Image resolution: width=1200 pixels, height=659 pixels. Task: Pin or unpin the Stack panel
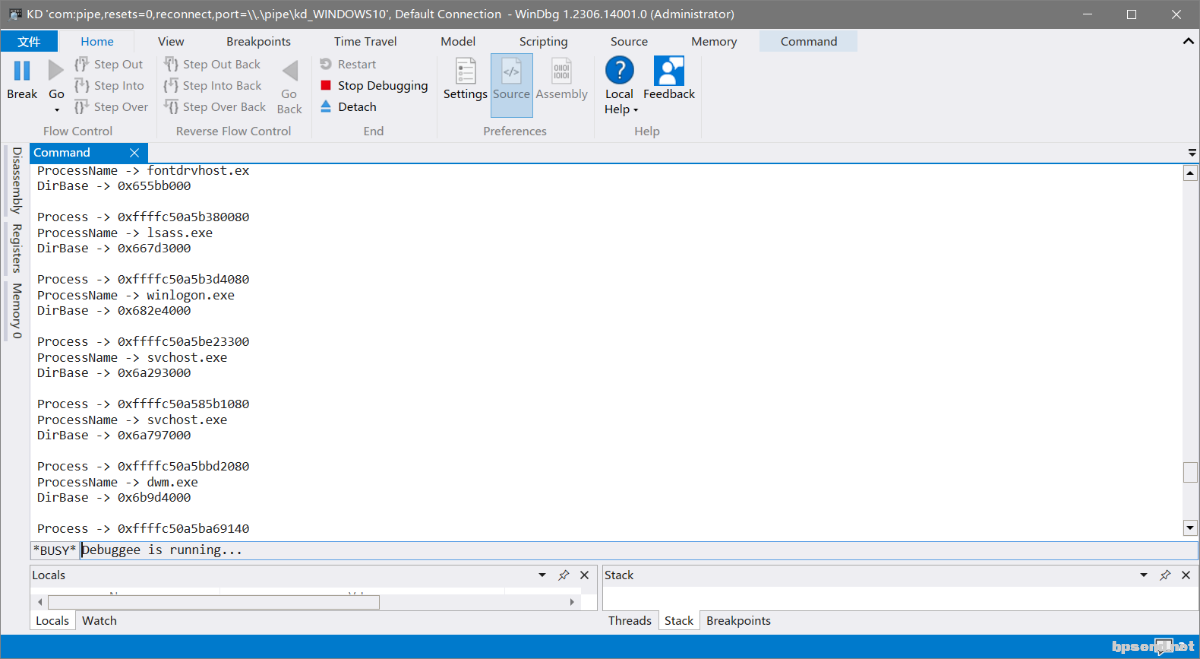tap(1165, 575)
